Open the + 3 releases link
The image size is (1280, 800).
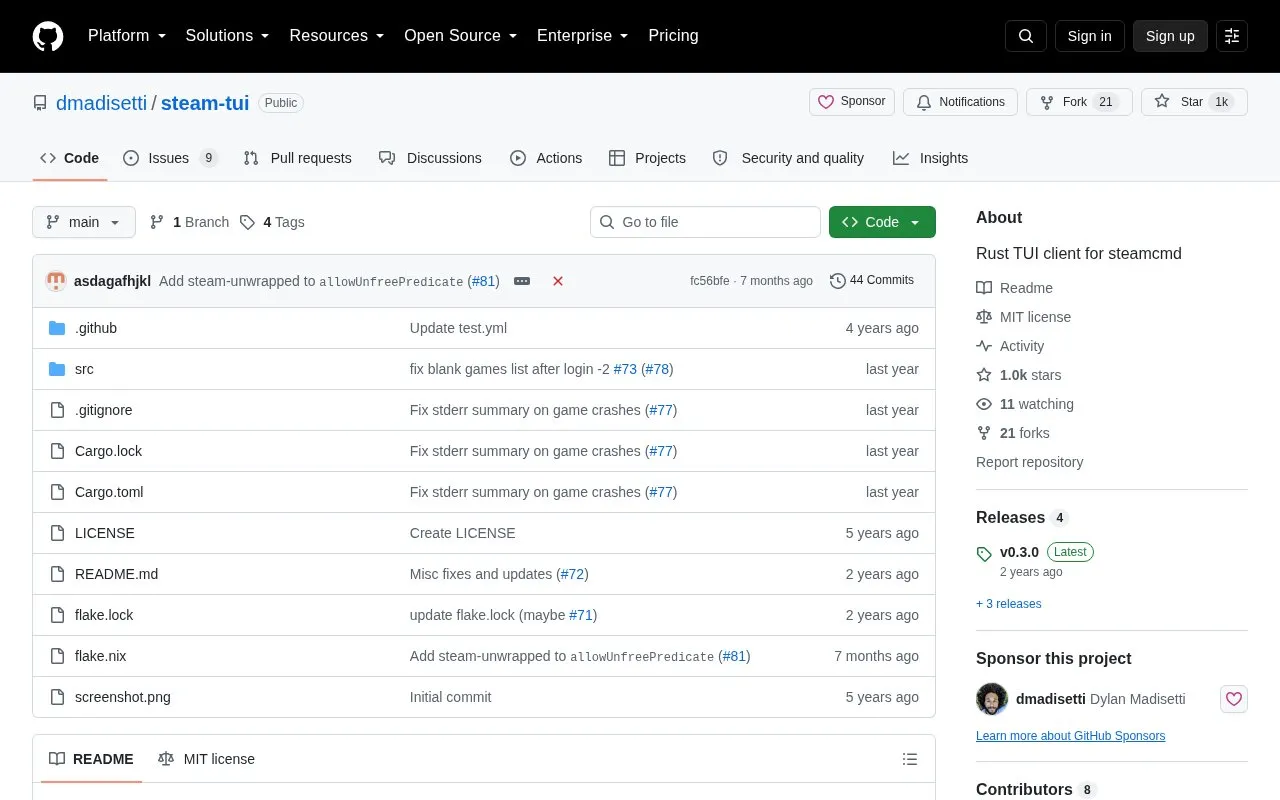tap(1008, 604)
